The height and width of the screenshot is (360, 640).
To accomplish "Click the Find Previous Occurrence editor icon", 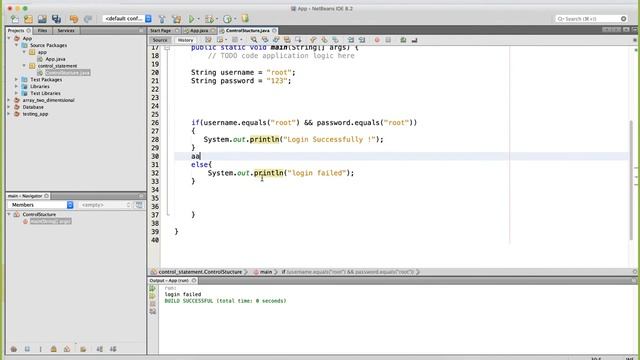I will pyautogui.click(x=265, y=40).
